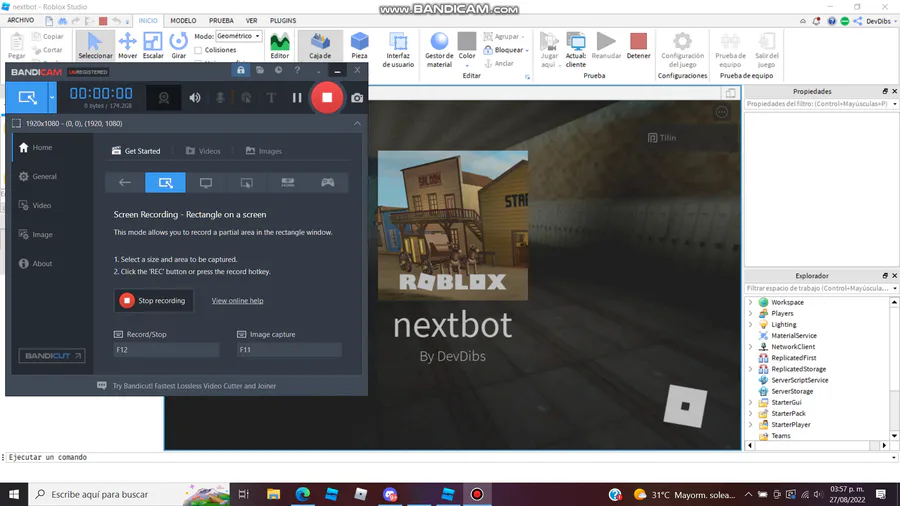Activate the Escalar tool

tap(153, 45)
